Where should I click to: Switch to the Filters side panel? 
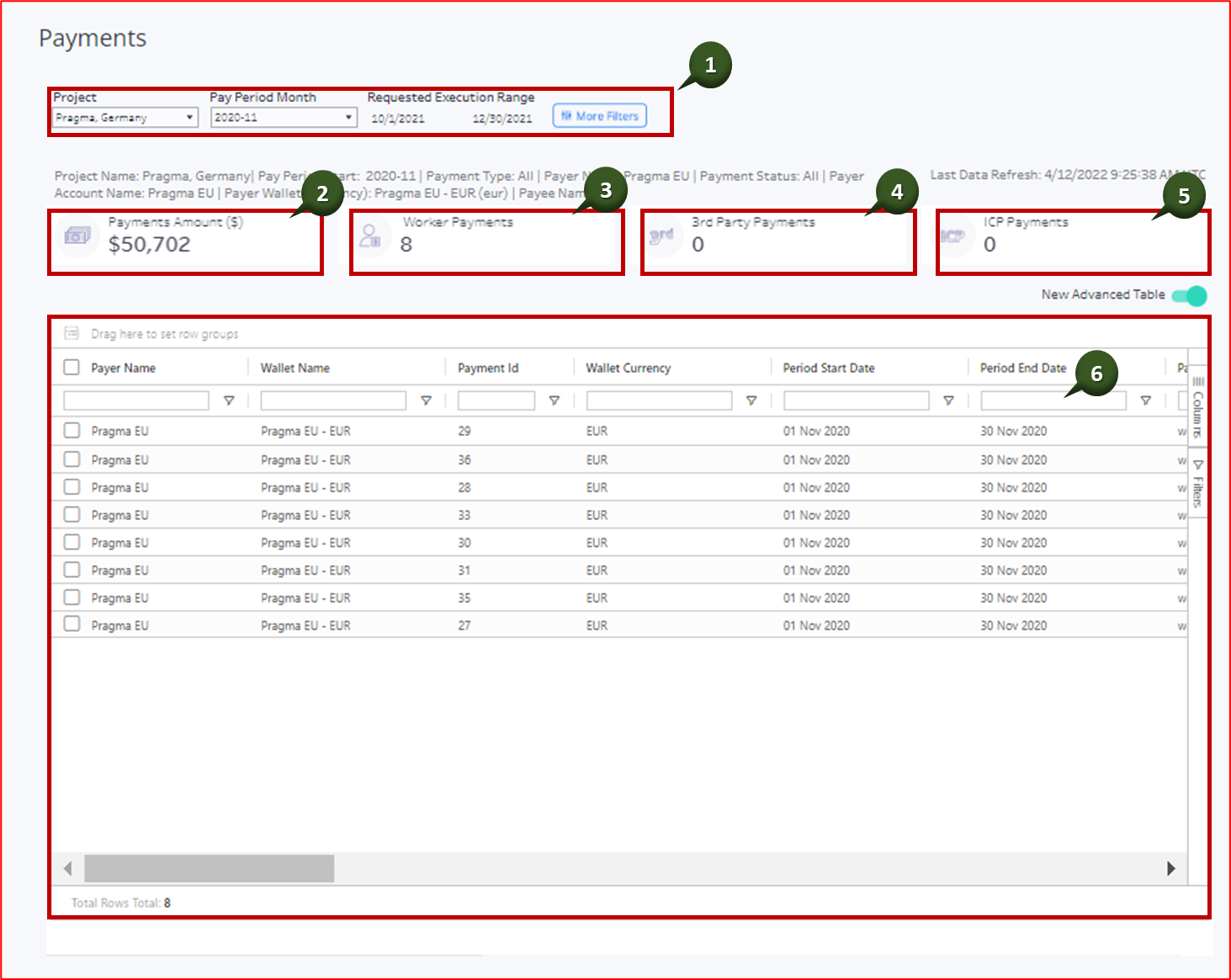1198,484
